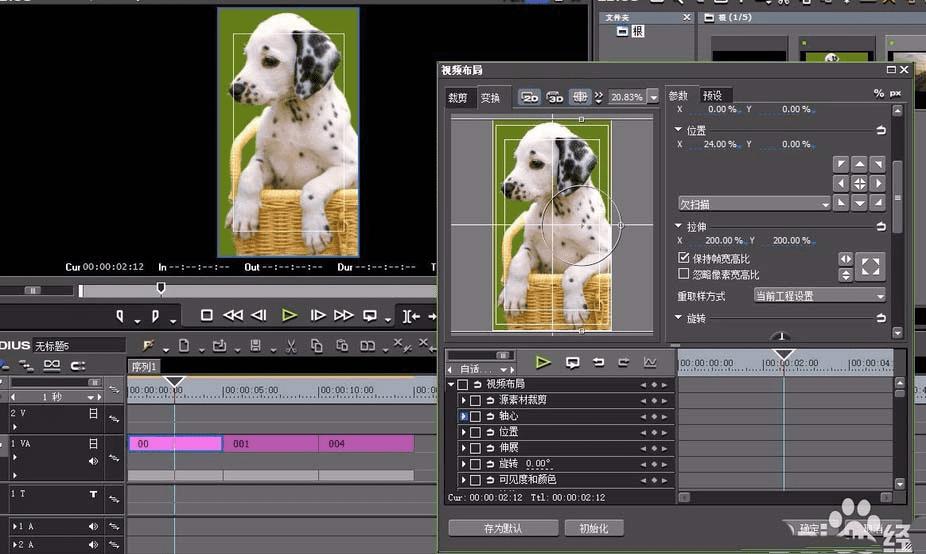
Task: Tick keyframe checkbox for 轴心 row
Action: click(x=475, y=416)
